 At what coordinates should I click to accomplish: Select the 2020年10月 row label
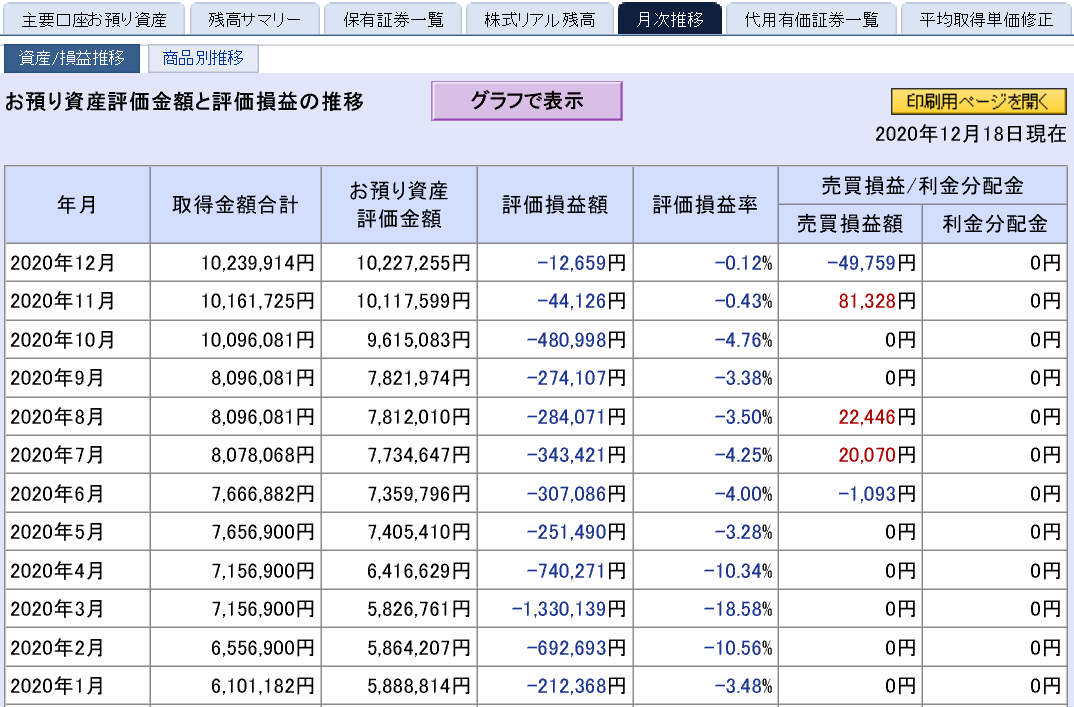pos(77,340)
